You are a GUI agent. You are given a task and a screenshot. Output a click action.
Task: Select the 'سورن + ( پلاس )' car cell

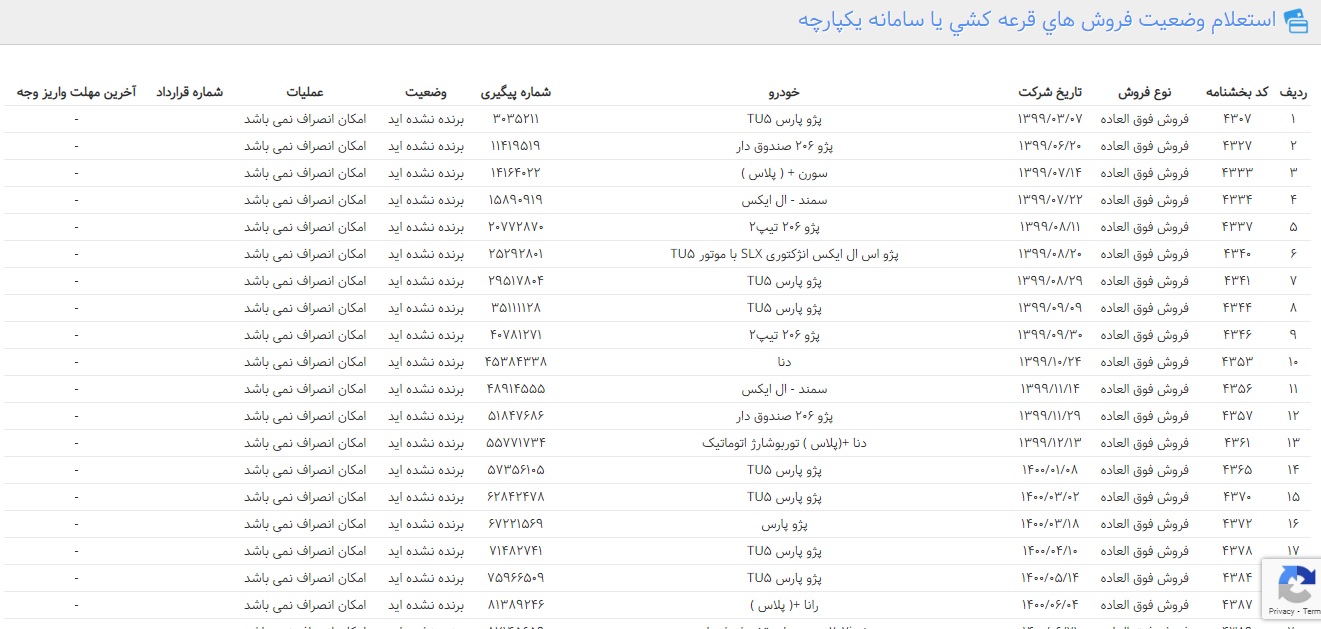pos(784,173)
